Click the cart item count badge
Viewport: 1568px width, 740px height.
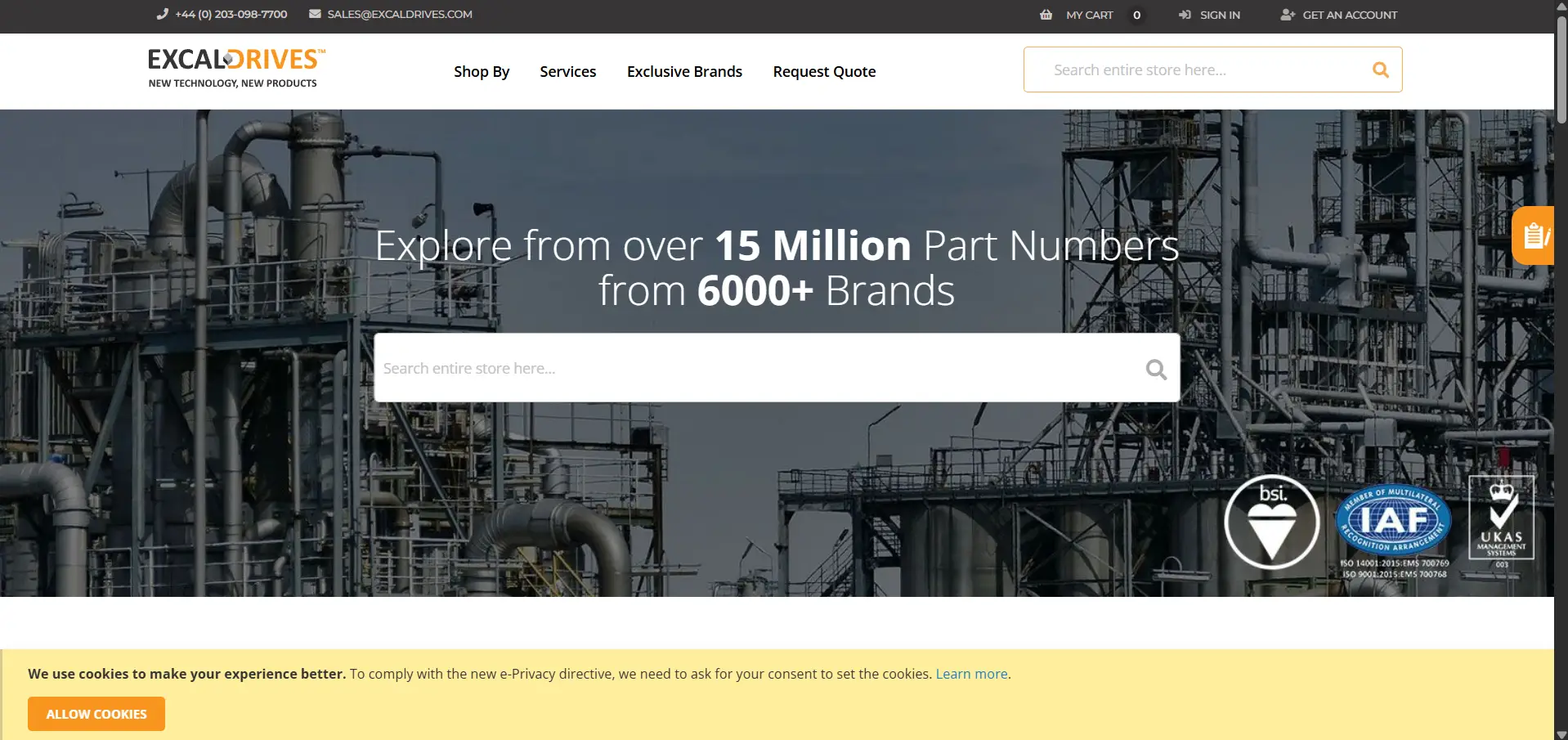pos(1136,15)
